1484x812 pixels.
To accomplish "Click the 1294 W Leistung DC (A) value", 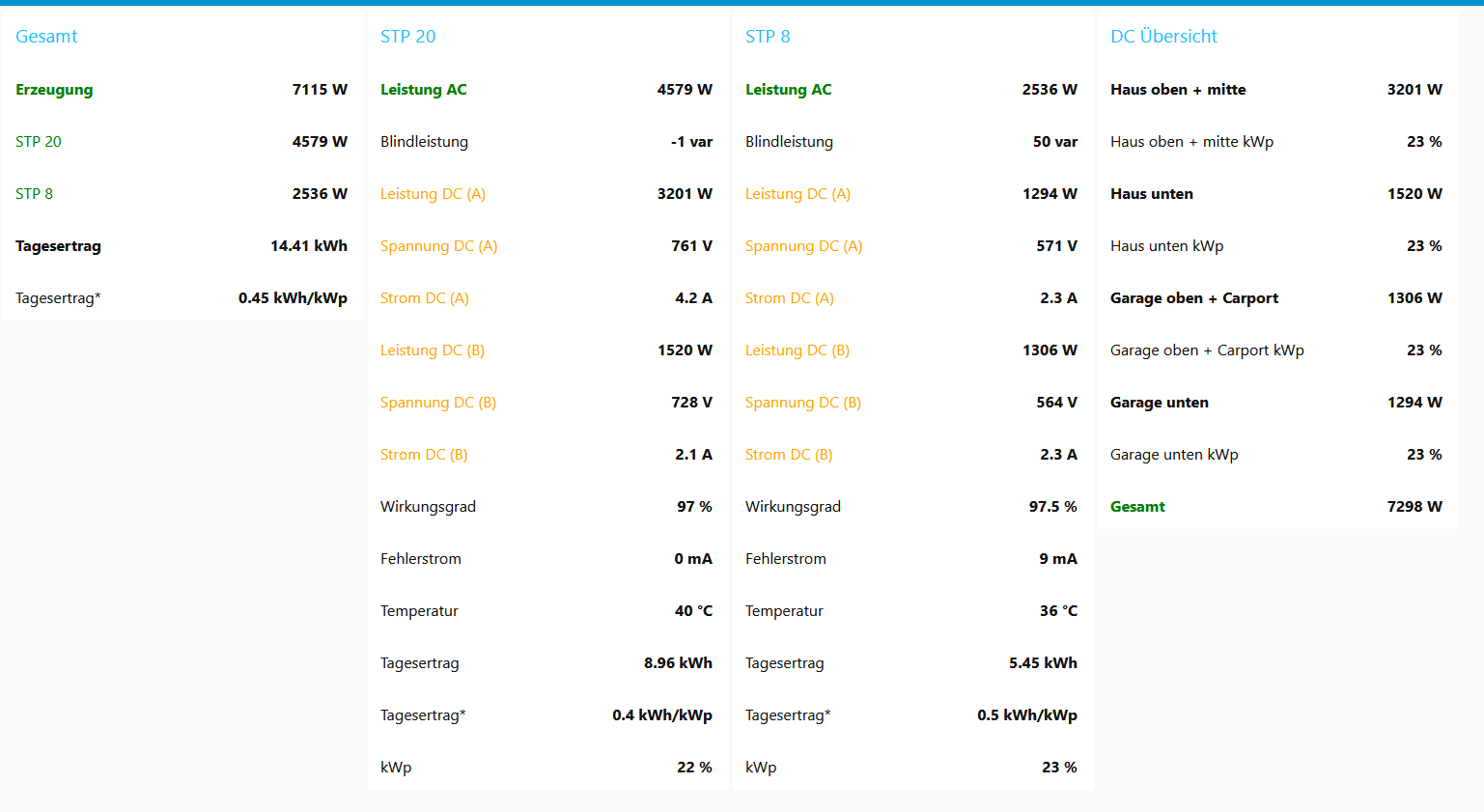I will point(1050,194).
